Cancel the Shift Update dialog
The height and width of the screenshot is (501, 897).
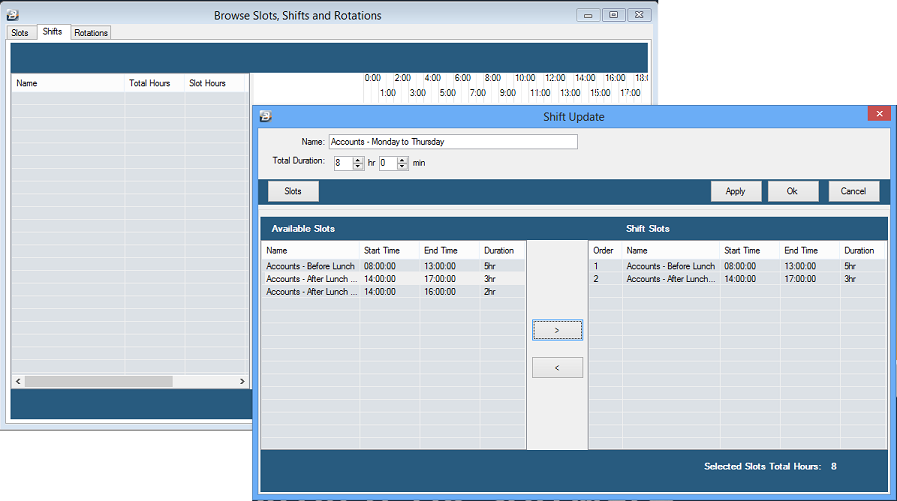[854, 191]
